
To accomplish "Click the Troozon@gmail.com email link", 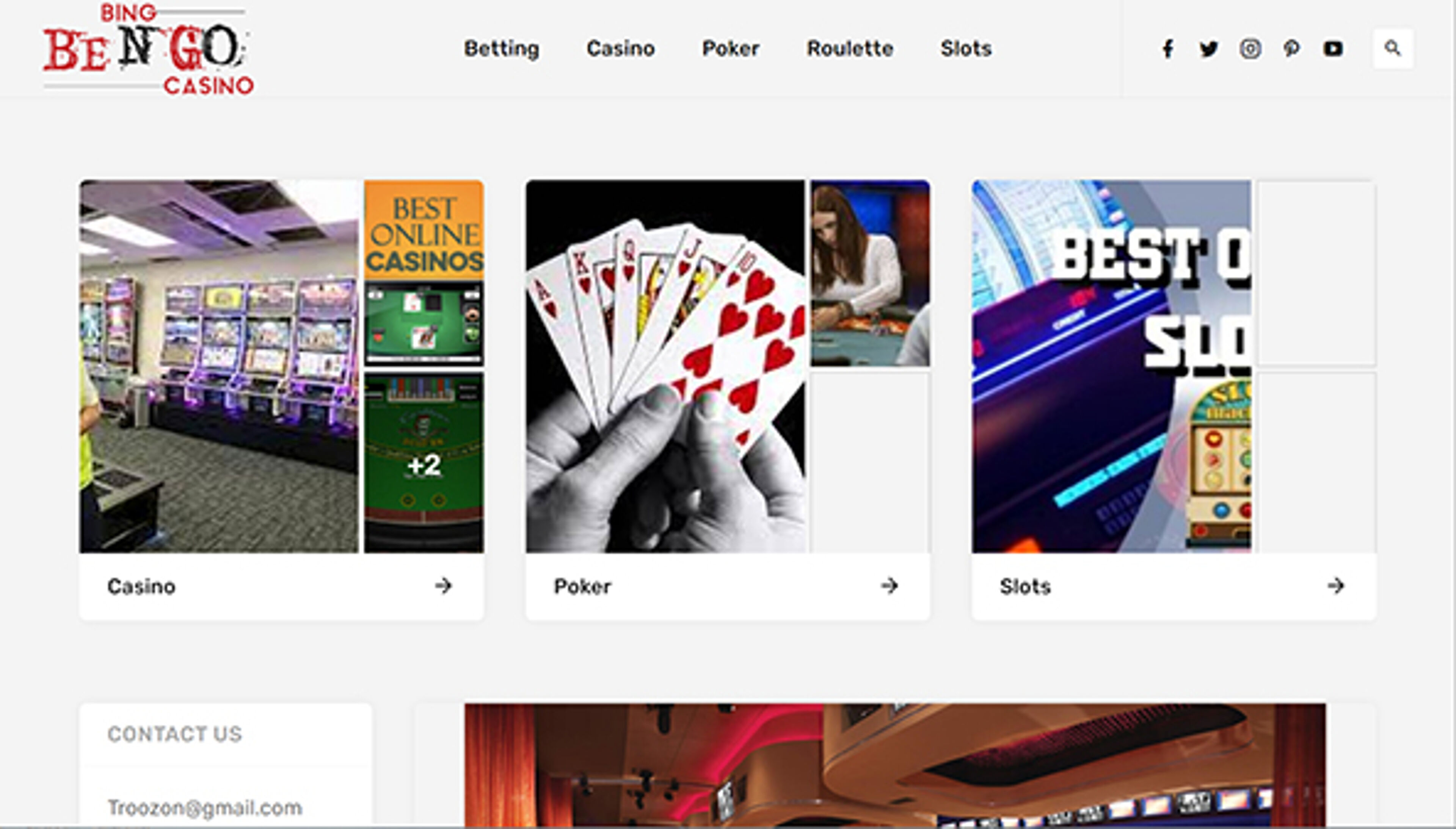I will click(x=205, y=807).
